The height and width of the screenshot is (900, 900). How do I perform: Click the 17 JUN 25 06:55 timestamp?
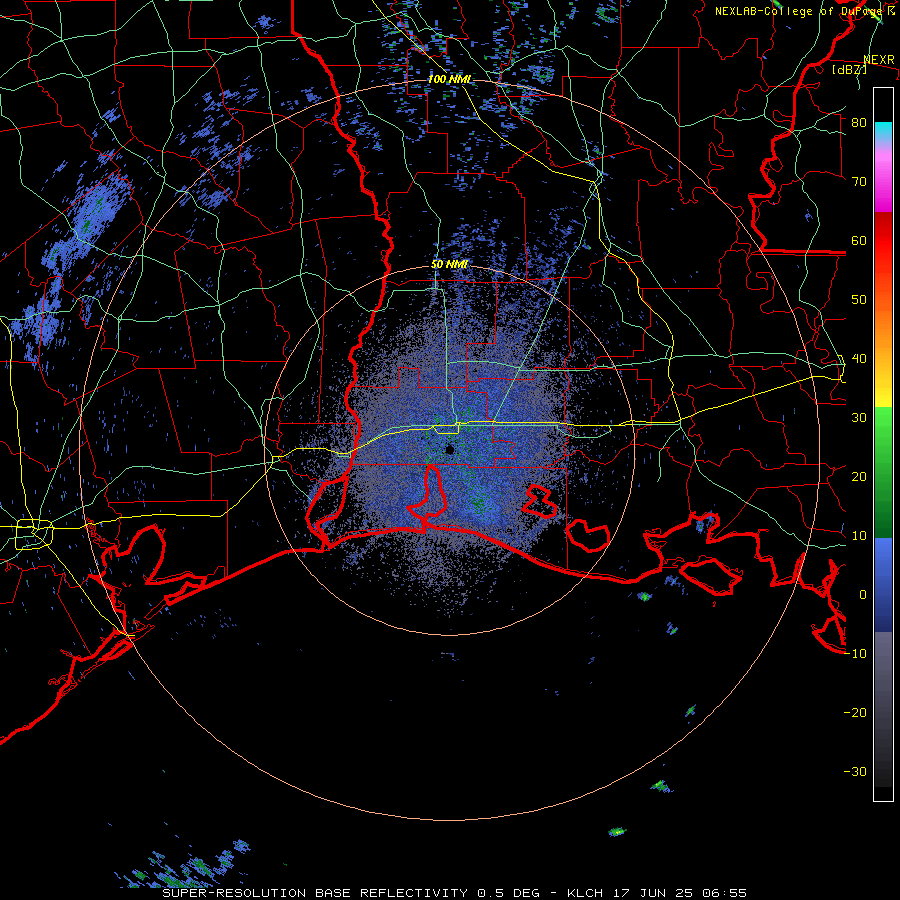pyautogui.click(x=682, y=893)
